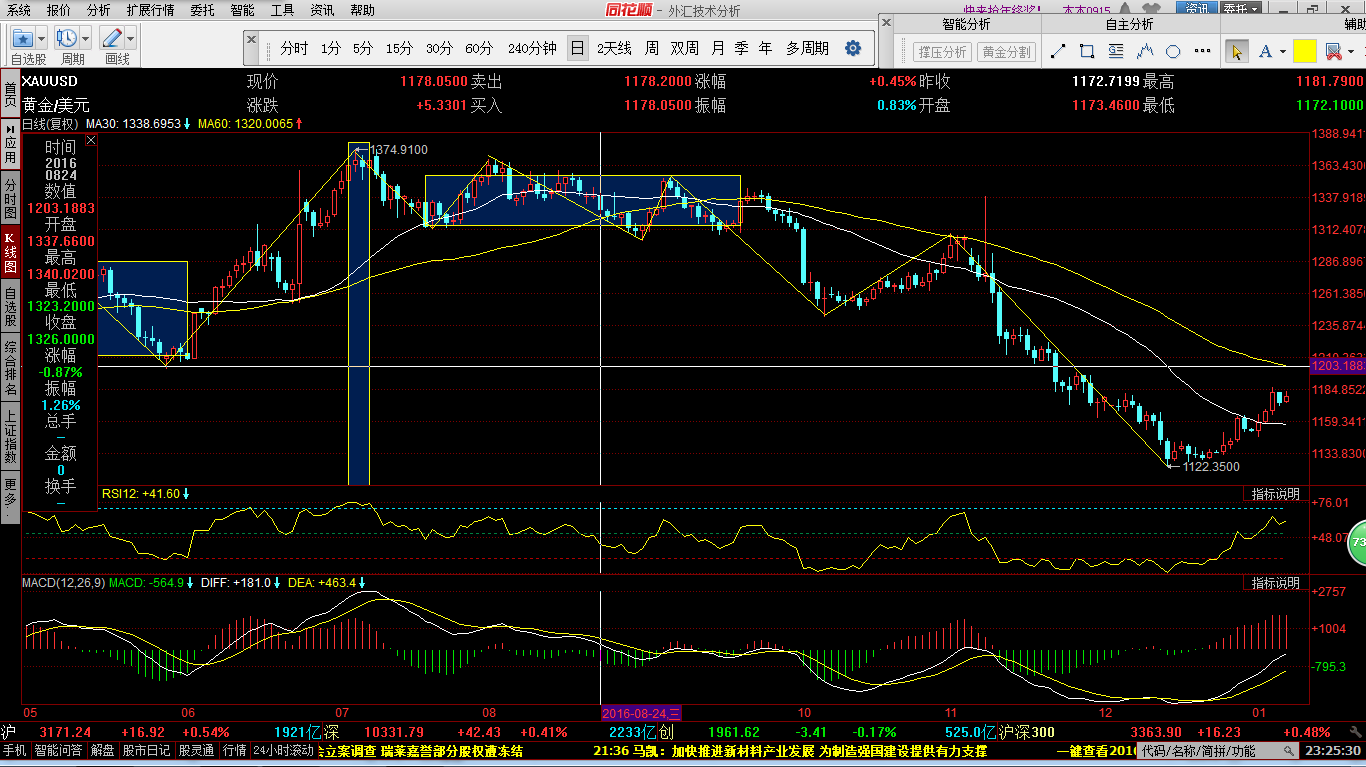Image resolution: width=1366 pixels, height=767 pixels.
Task: Select the 240分钟 period
Action: point(532,48)
